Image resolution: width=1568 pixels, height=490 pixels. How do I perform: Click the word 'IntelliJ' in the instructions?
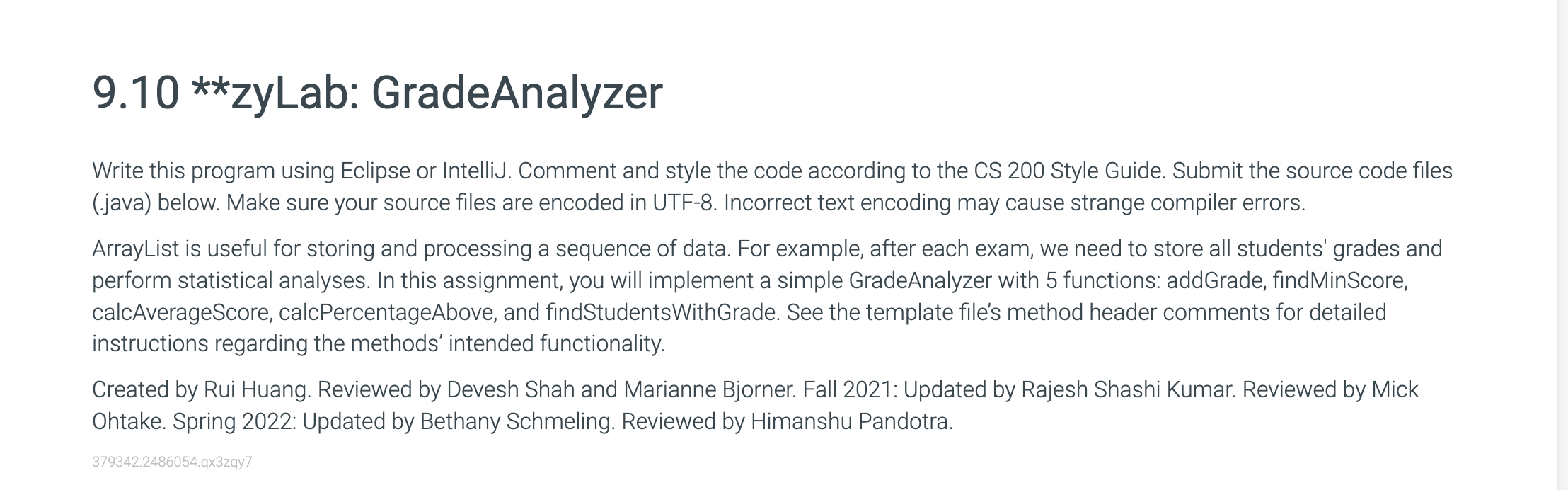click(x=475, y=171)
